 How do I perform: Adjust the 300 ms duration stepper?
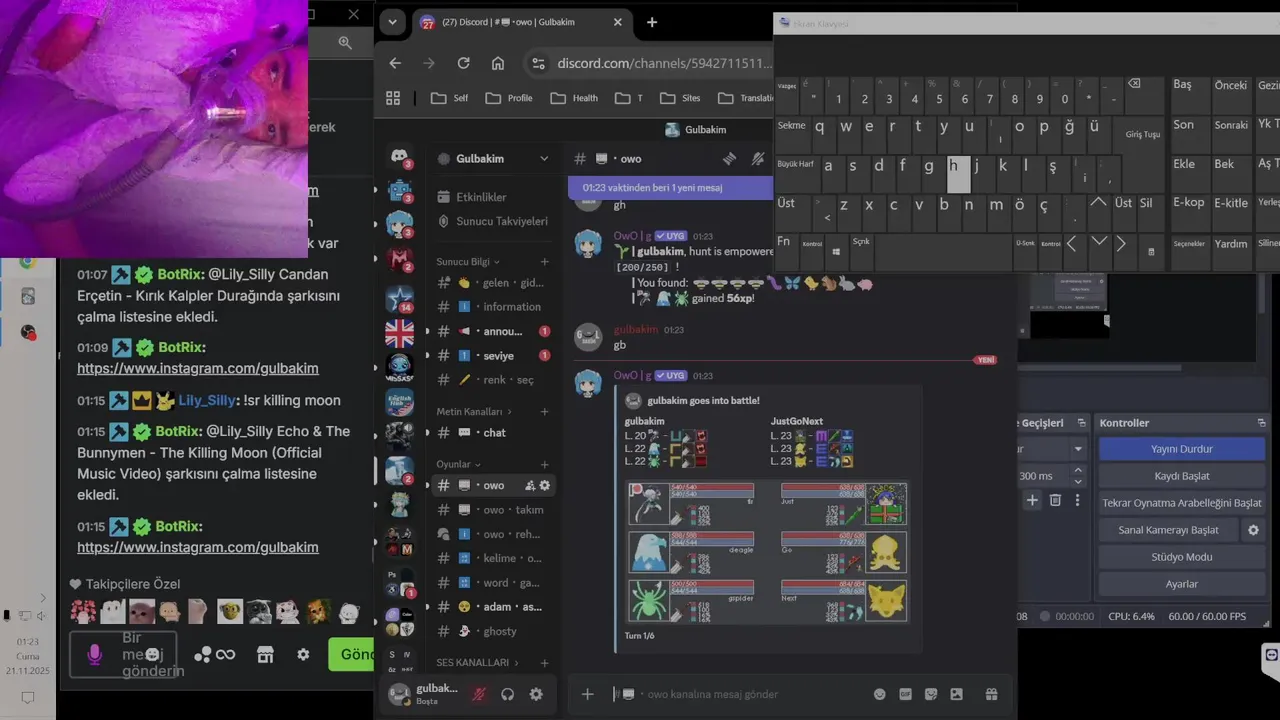click(x=1078, y=476)
